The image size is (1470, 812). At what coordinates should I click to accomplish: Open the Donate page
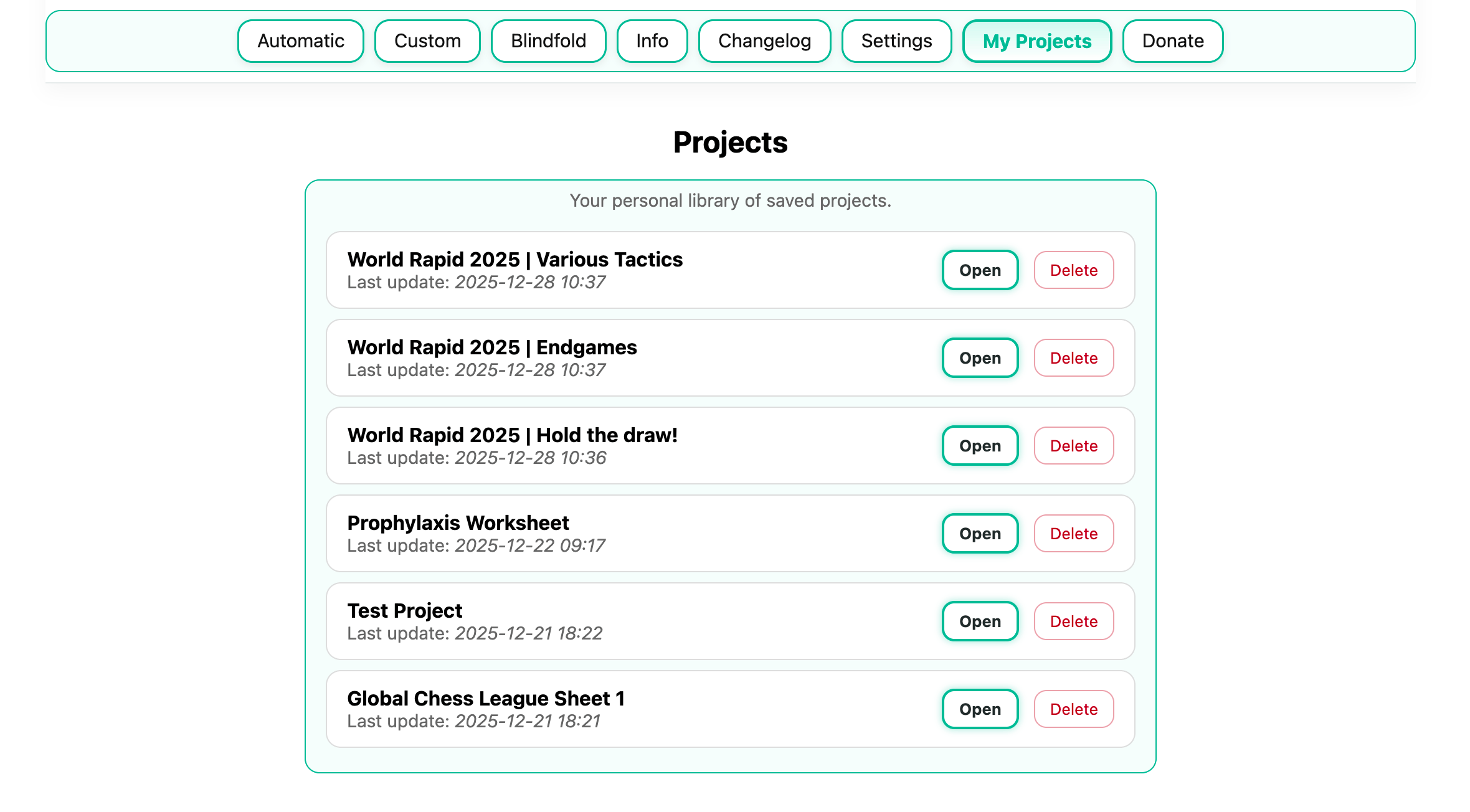pos(1172,41)
